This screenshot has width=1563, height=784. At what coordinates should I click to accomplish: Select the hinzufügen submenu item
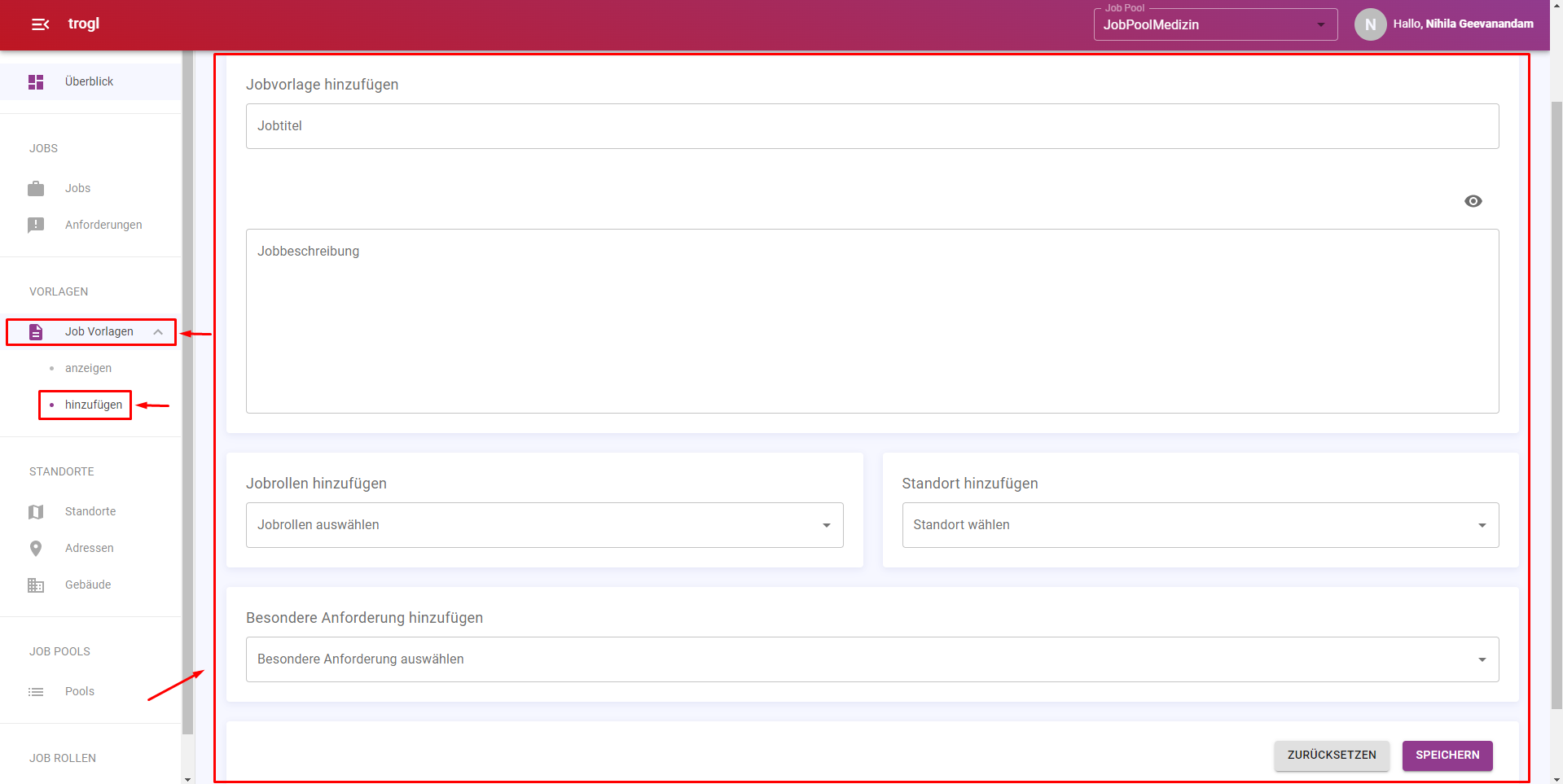93,405
